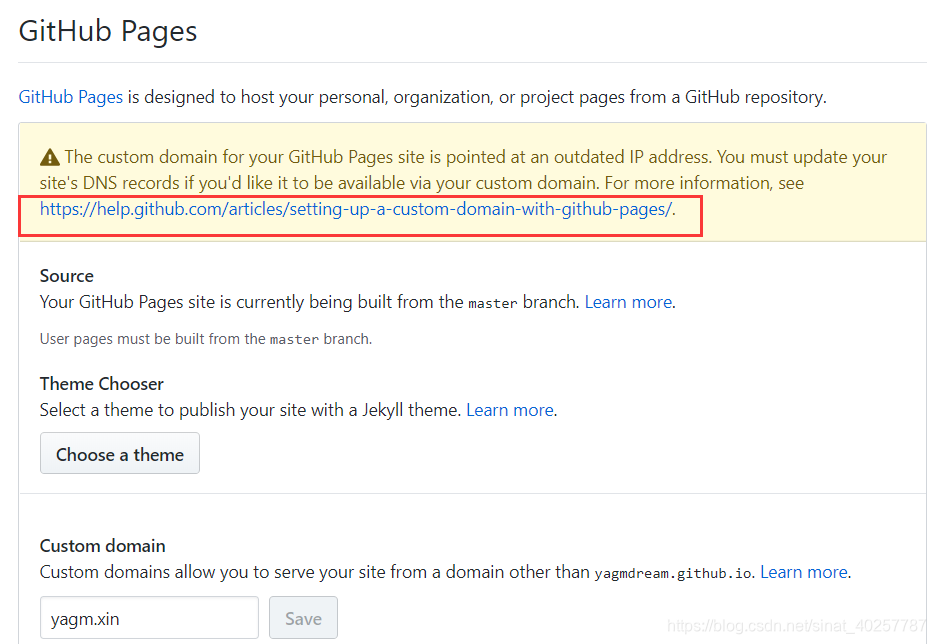This screenshot has width=936, height=644.
Task: Open the help.github.com custom domain article link
Action: click(356, 209)
